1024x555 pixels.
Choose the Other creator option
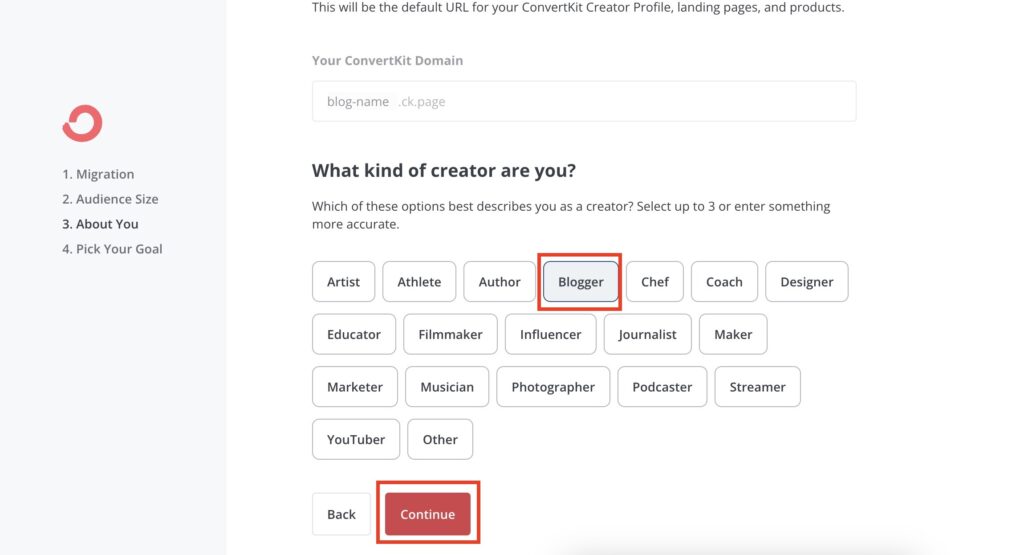coord(440,439)
